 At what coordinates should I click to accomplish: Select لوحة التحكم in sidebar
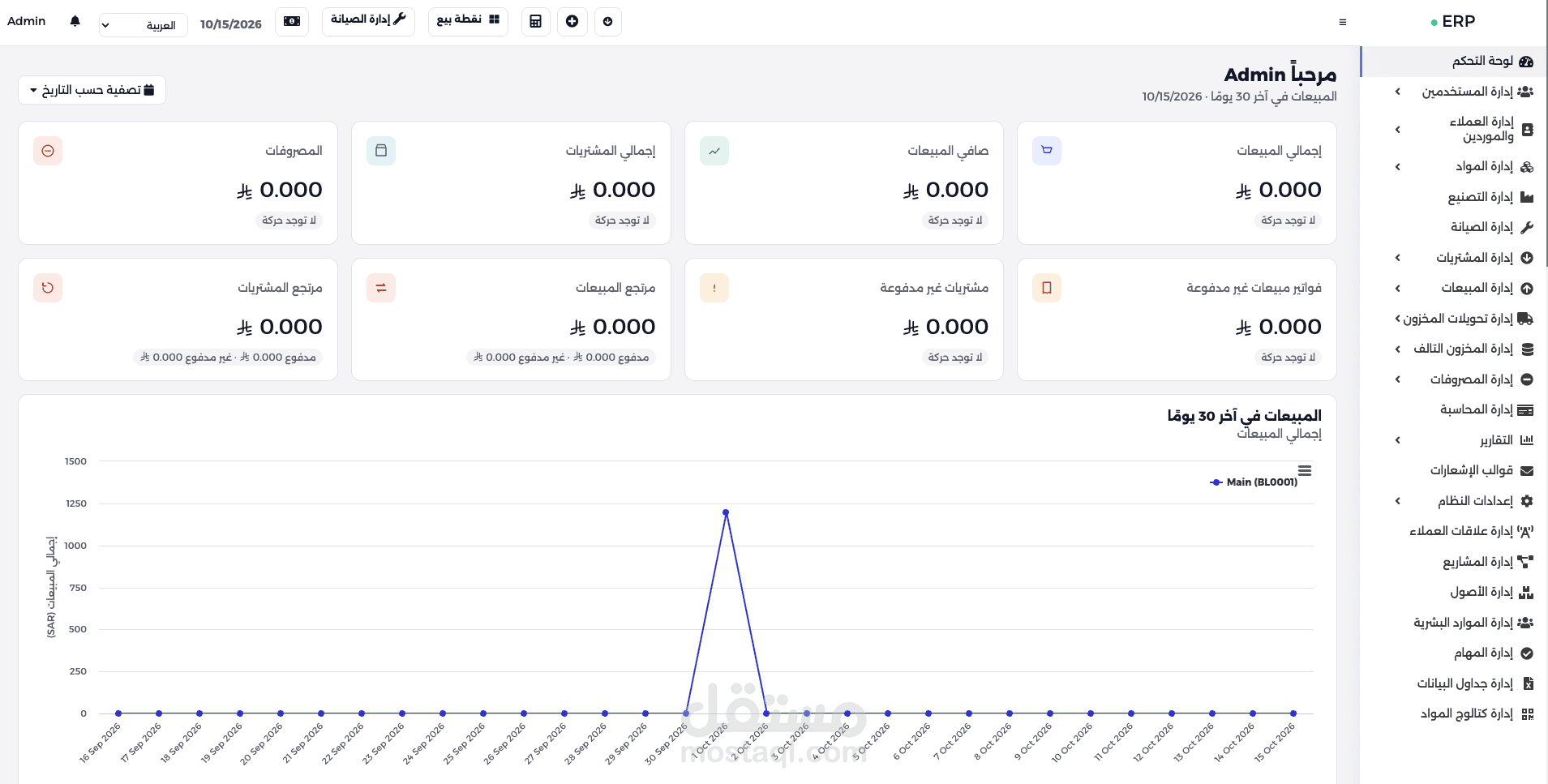pos(1453,61)
